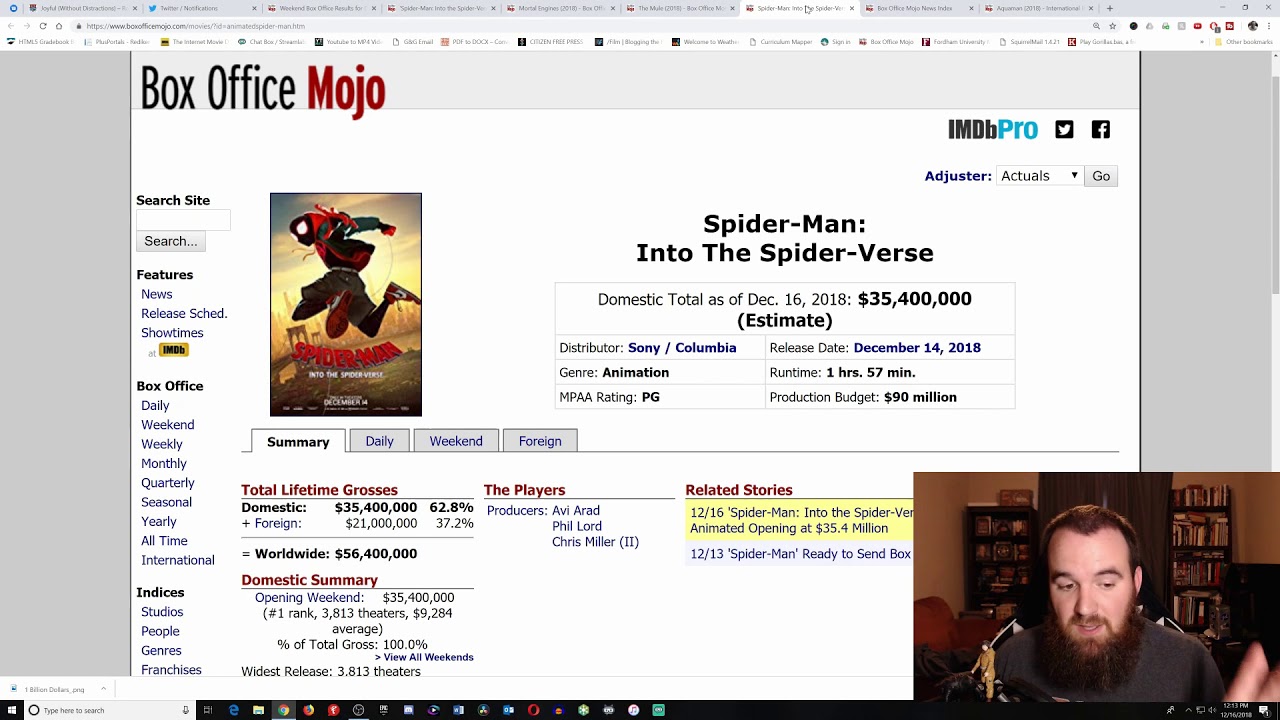Open File Explorer from the taskbar
This screenshot has width=1280, height=720.
[258, 710]
